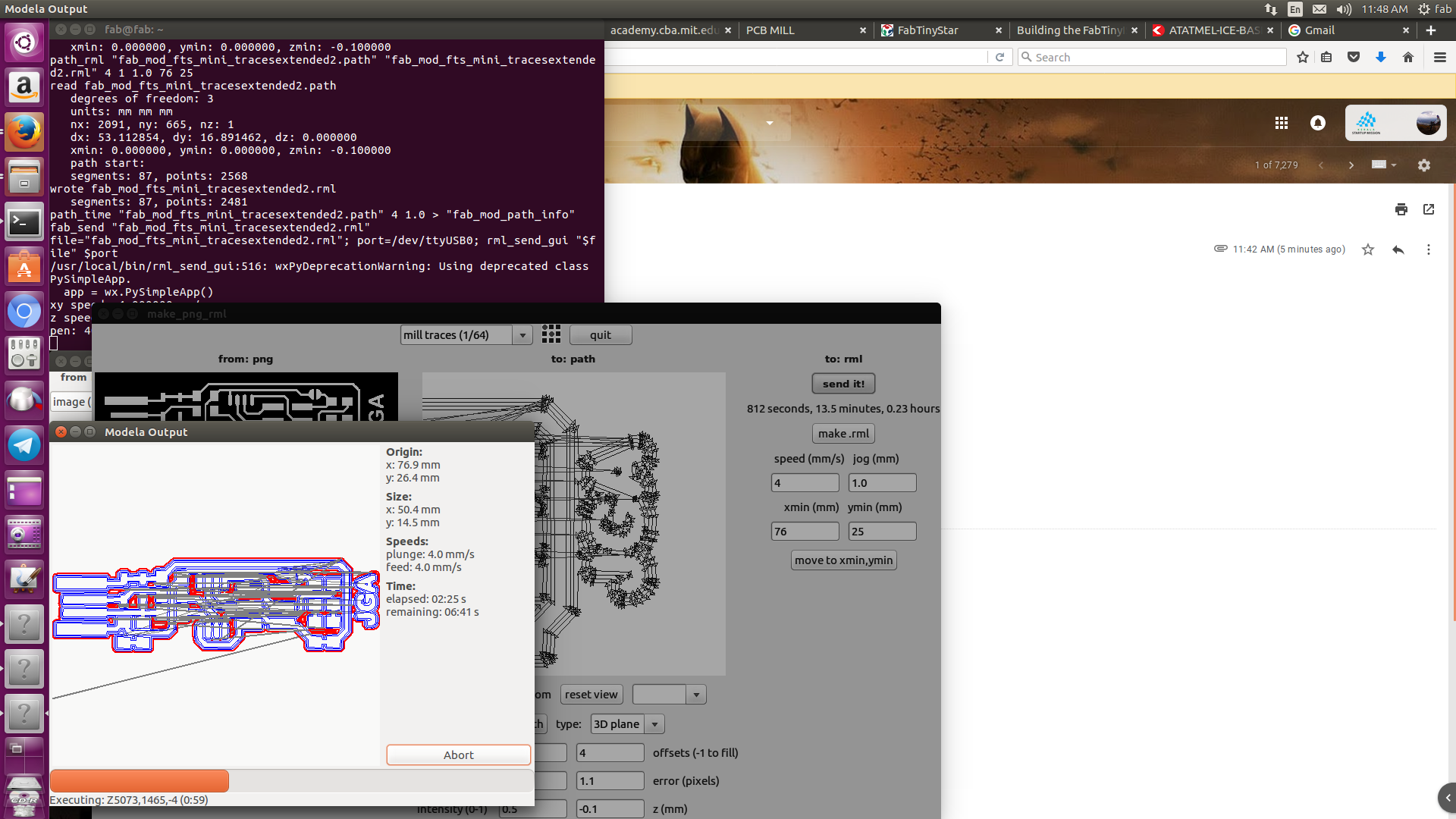Click Gmail settings gear icon
This screenshot has width=1456, height=819.
point(1423,165)
